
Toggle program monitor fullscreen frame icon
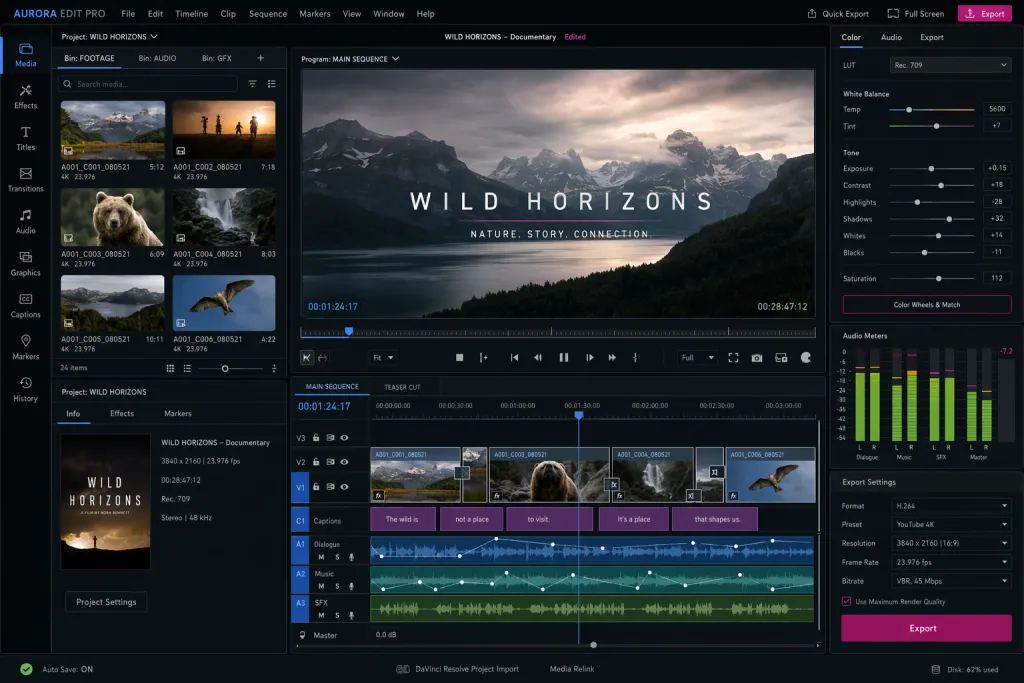pos(733,358)
